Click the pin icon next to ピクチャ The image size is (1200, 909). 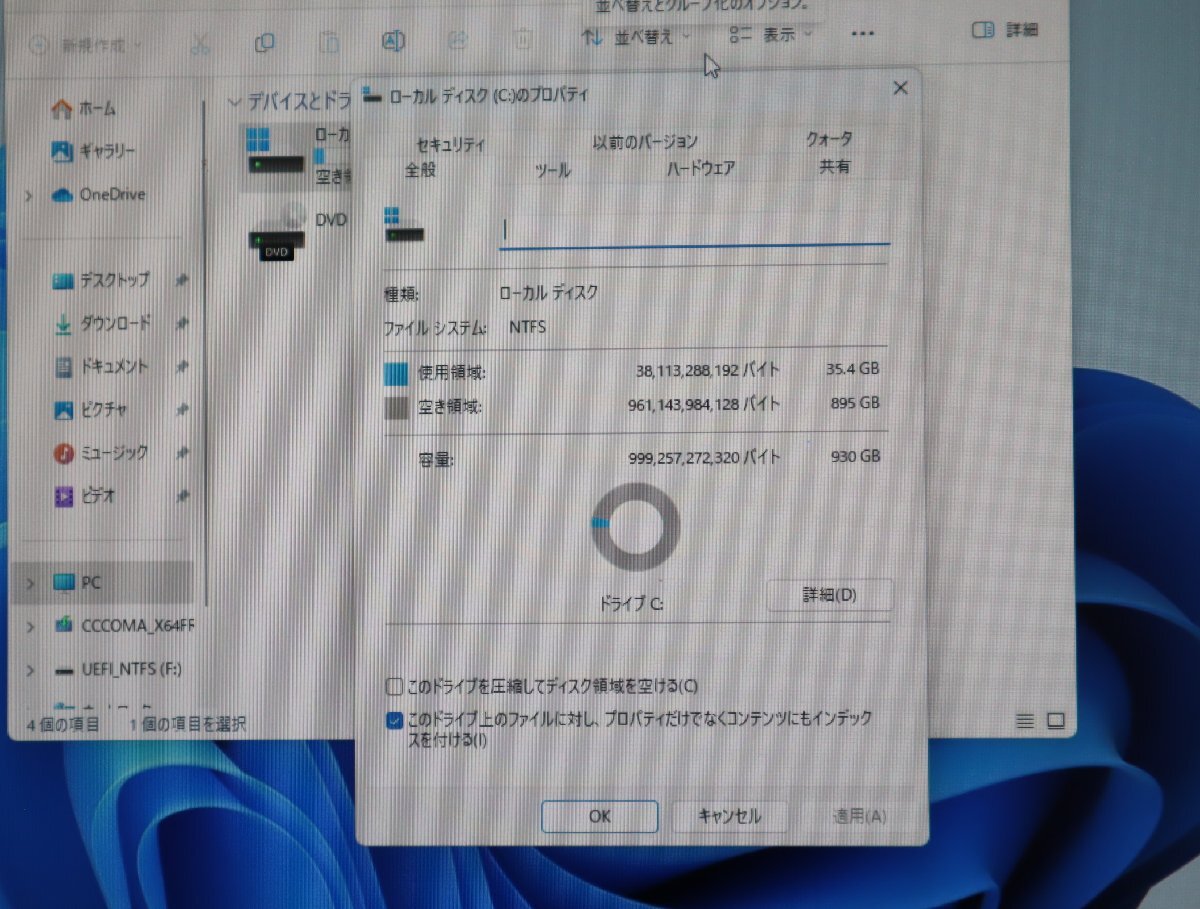(181, 410)
